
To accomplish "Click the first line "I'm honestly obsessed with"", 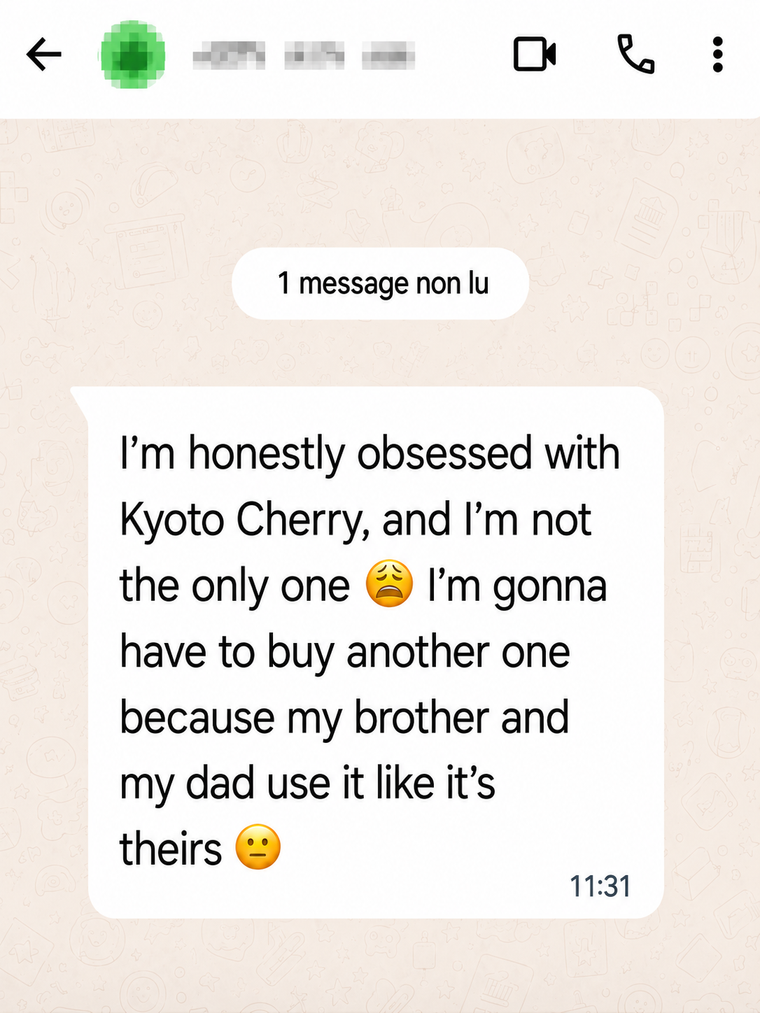I will (370, 454).
